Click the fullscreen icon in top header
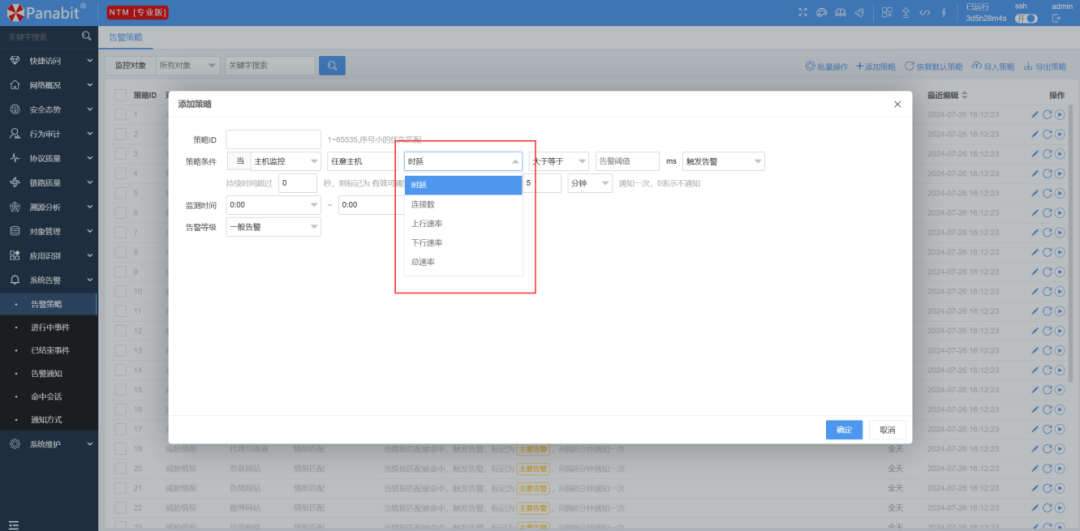The image size is (1080, 531). (x=802, y=12)
